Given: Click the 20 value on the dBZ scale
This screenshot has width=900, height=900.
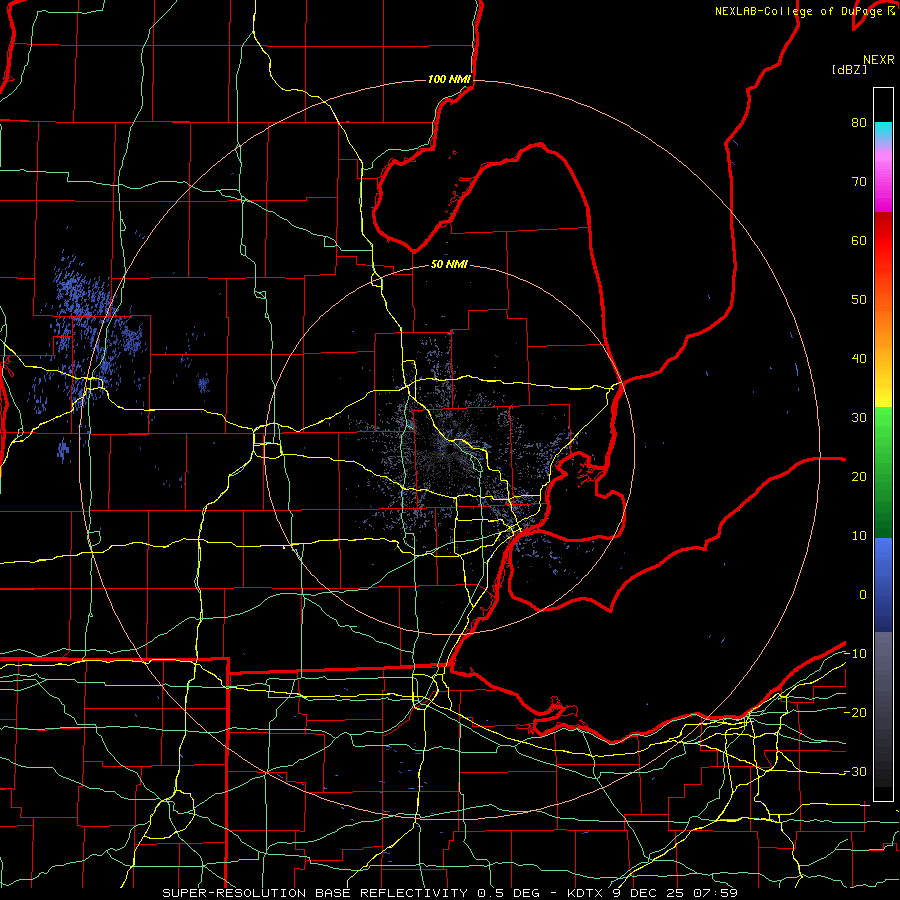Looking at the screenshot, I should click(x=859, y=476).
